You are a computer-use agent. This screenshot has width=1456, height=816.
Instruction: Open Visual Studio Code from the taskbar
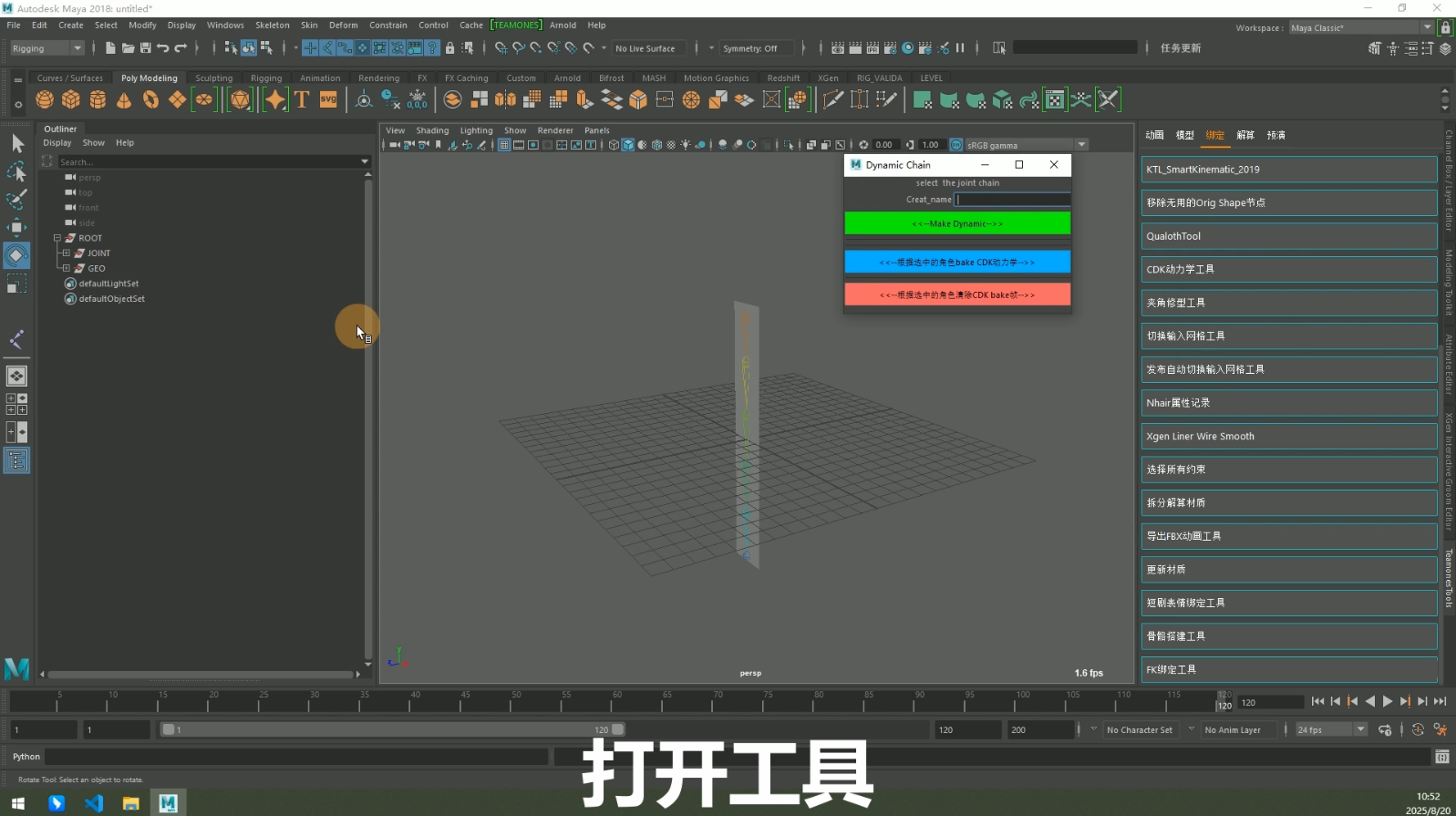[x=94, y=803]
